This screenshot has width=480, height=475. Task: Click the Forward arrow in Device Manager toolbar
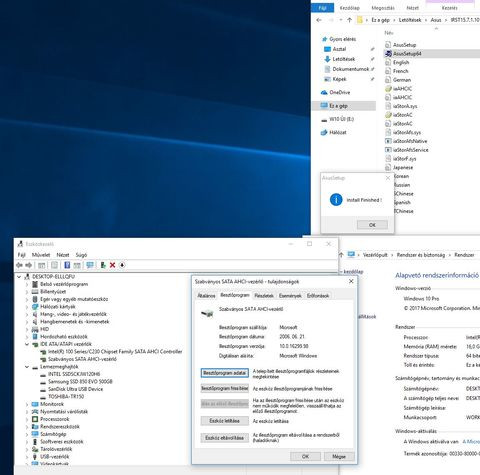tap(29, 265)
